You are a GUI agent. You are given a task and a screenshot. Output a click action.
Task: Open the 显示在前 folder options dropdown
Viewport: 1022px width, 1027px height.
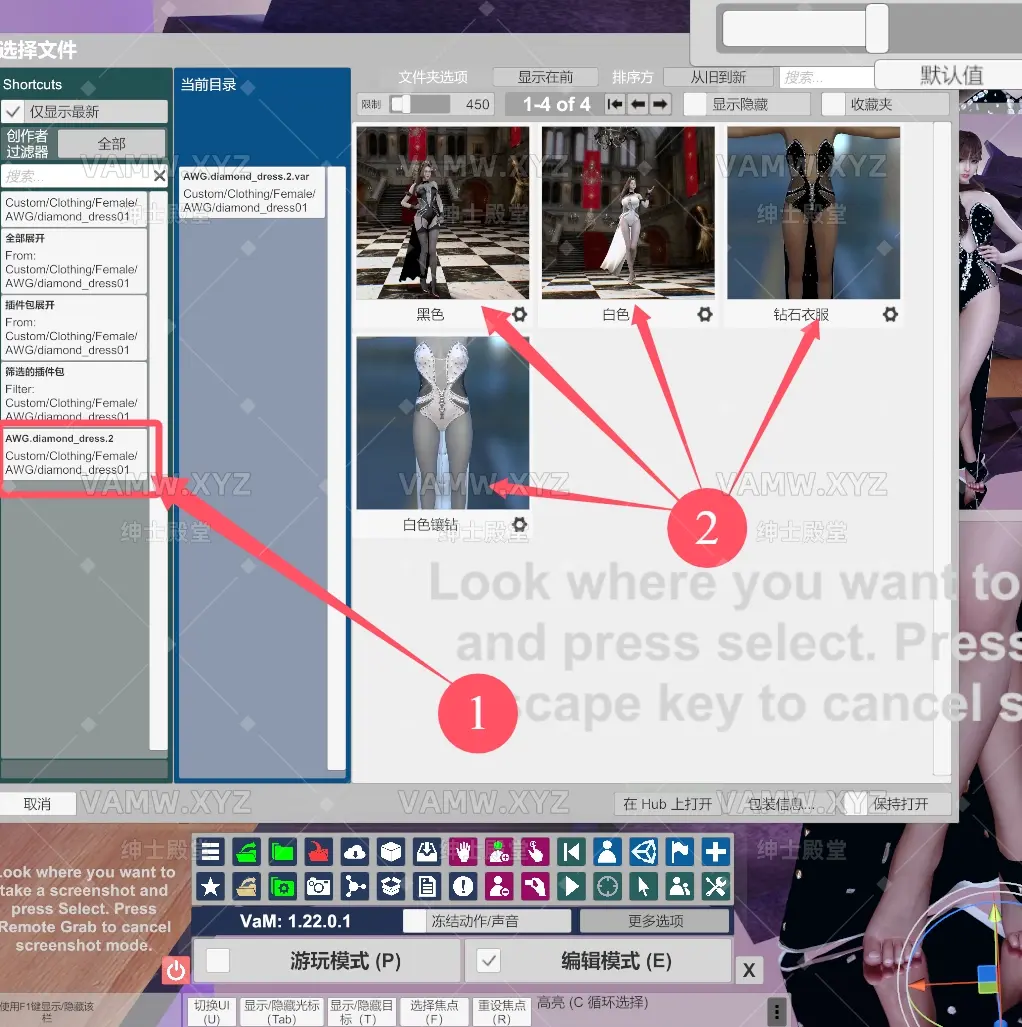coord(545,77)
